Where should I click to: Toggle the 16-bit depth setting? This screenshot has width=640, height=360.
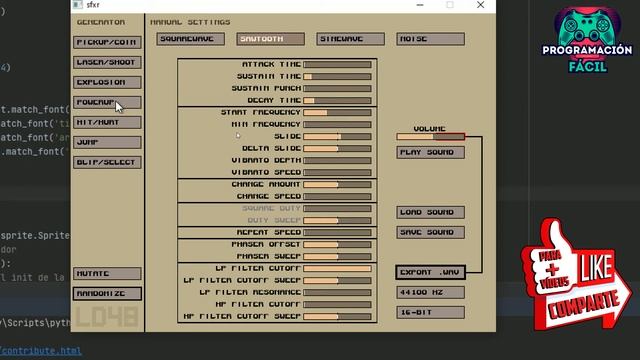pyautogui.click(x=431, y=312)
